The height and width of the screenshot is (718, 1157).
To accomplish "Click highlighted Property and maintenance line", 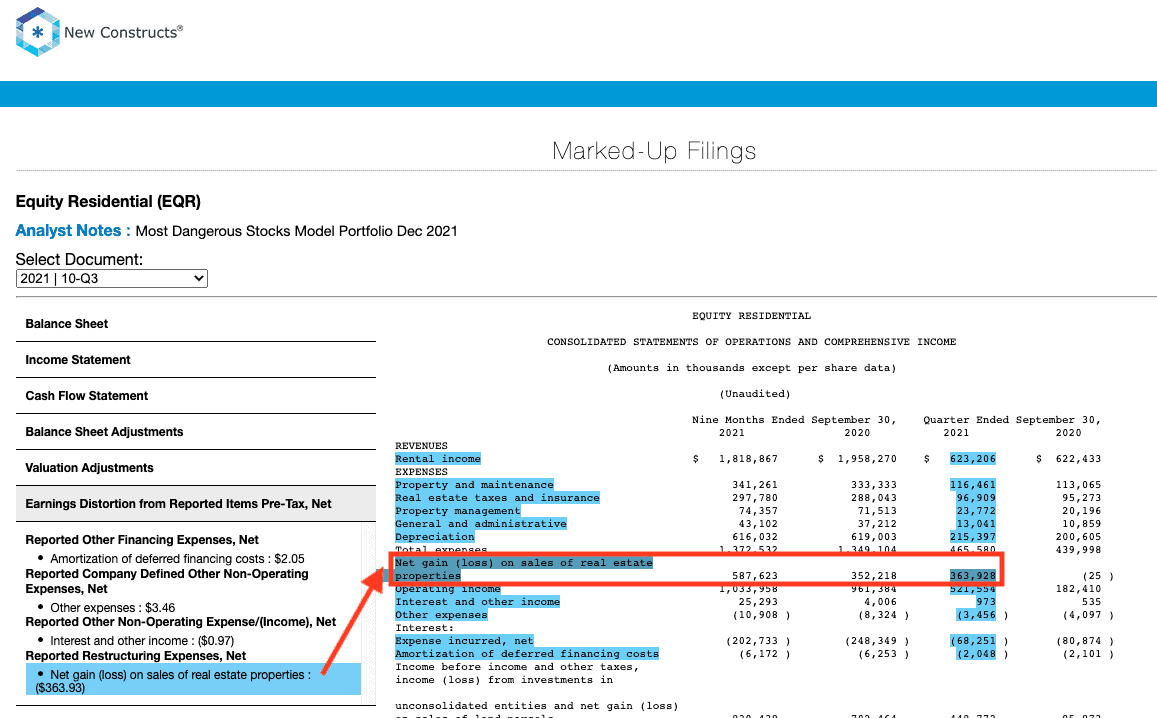I will (474, 485).
